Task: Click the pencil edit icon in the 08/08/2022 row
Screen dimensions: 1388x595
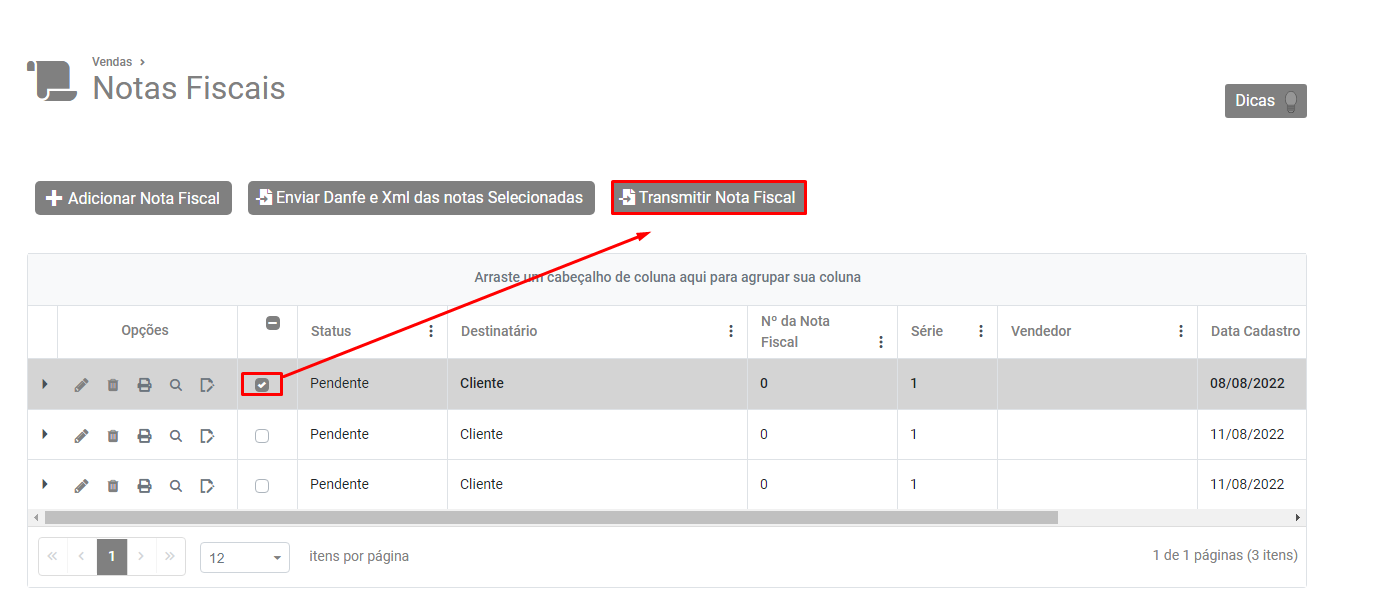Action: click(81, 385)
